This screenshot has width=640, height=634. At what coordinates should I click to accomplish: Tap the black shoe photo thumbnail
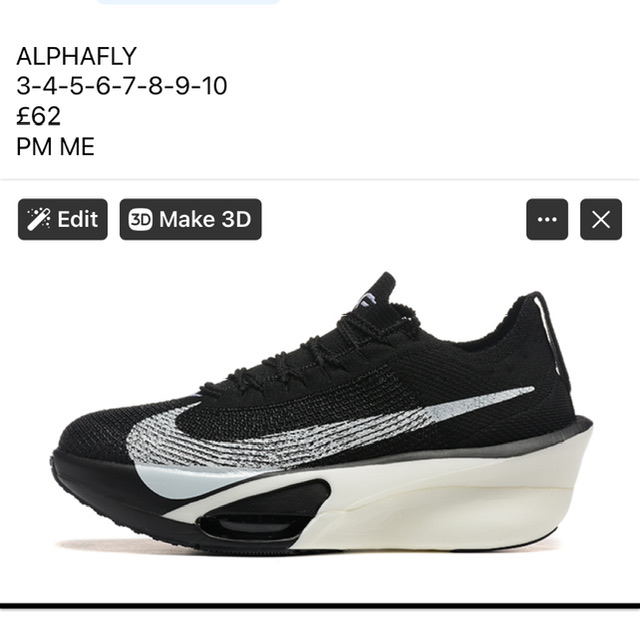322,412
